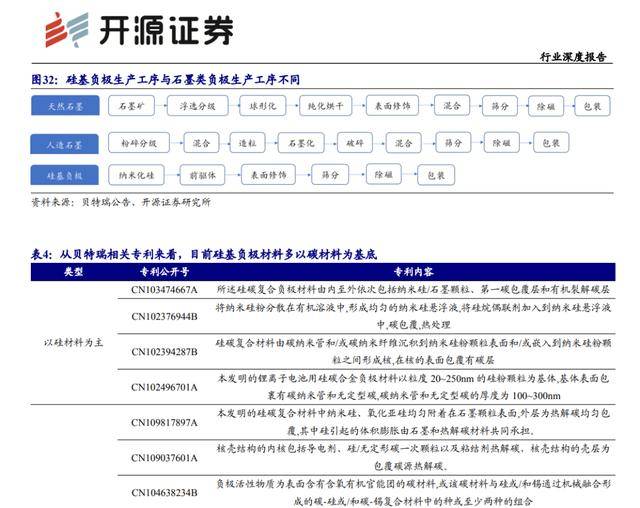
Task: Click patent number CN103474667A
Action: coord(165,290)
